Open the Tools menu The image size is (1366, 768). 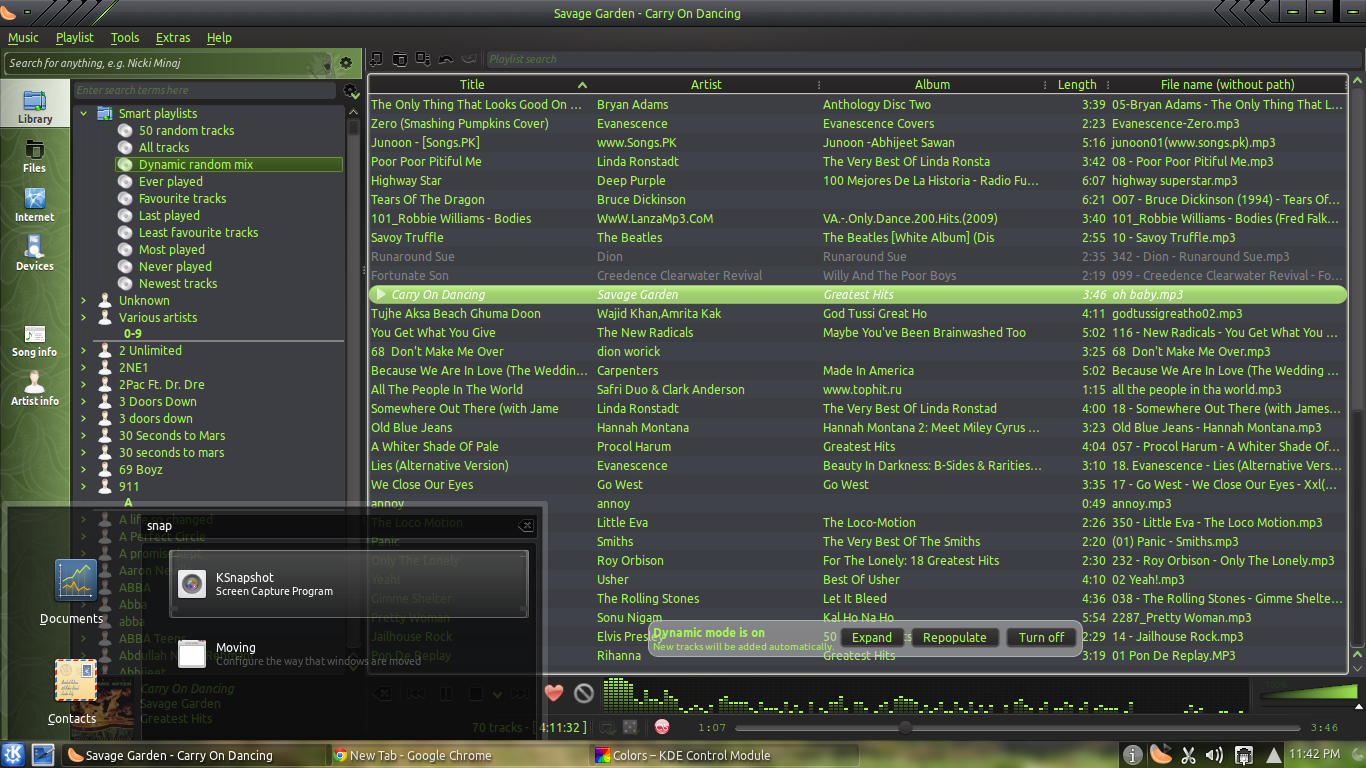[x=125, y=37]
